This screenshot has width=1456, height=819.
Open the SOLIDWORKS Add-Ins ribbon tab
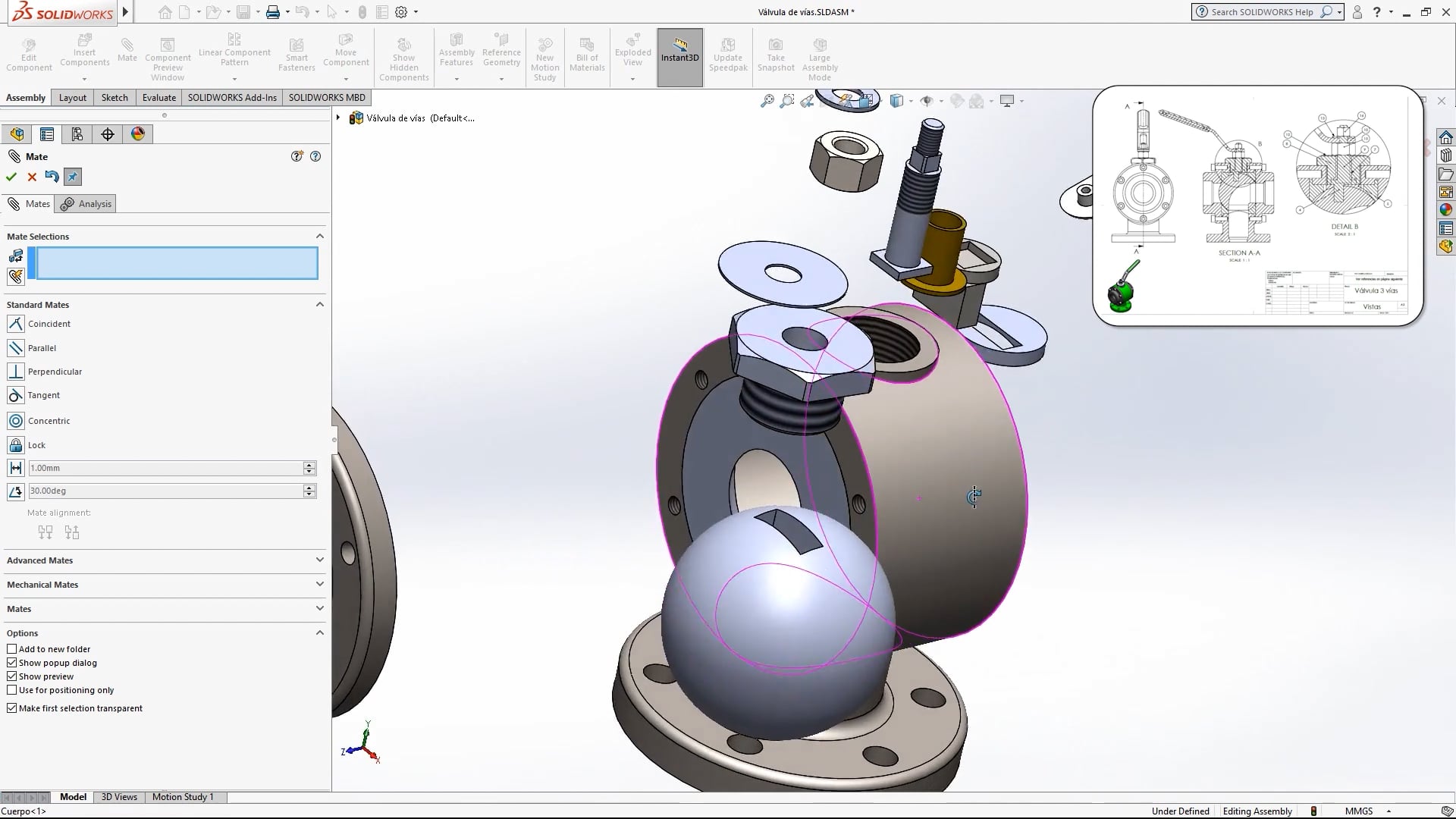point(232,97)
